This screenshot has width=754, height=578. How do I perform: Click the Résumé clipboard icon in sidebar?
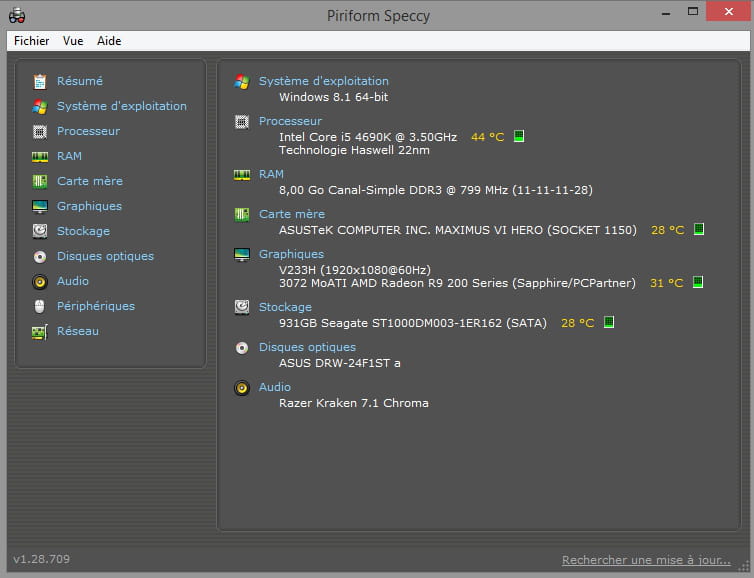tap(40, 81)
